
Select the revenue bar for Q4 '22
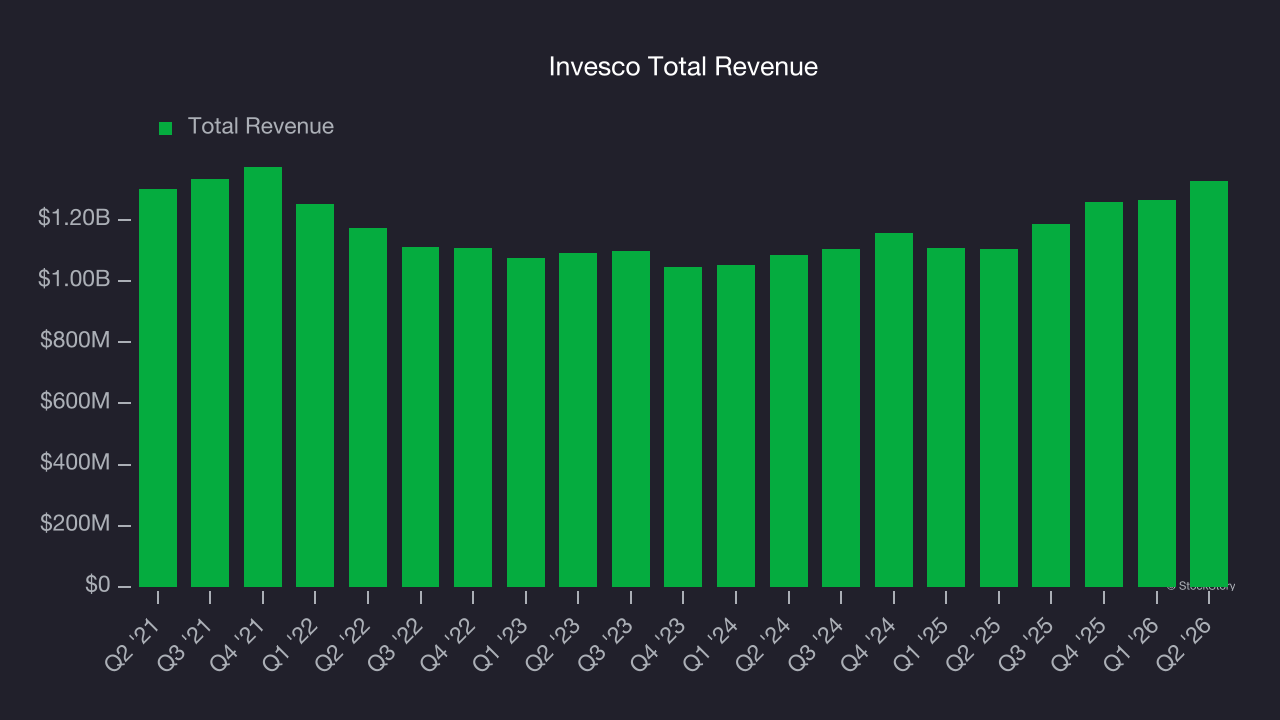[473, 418]
